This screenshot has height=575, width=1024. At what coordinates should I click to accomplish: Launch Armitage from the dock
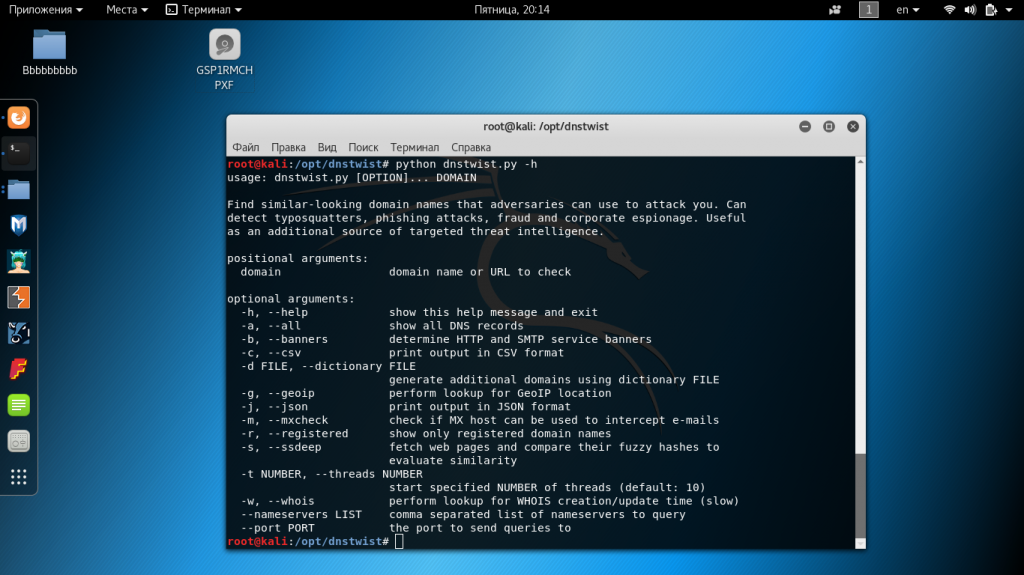tap(19, 262)
